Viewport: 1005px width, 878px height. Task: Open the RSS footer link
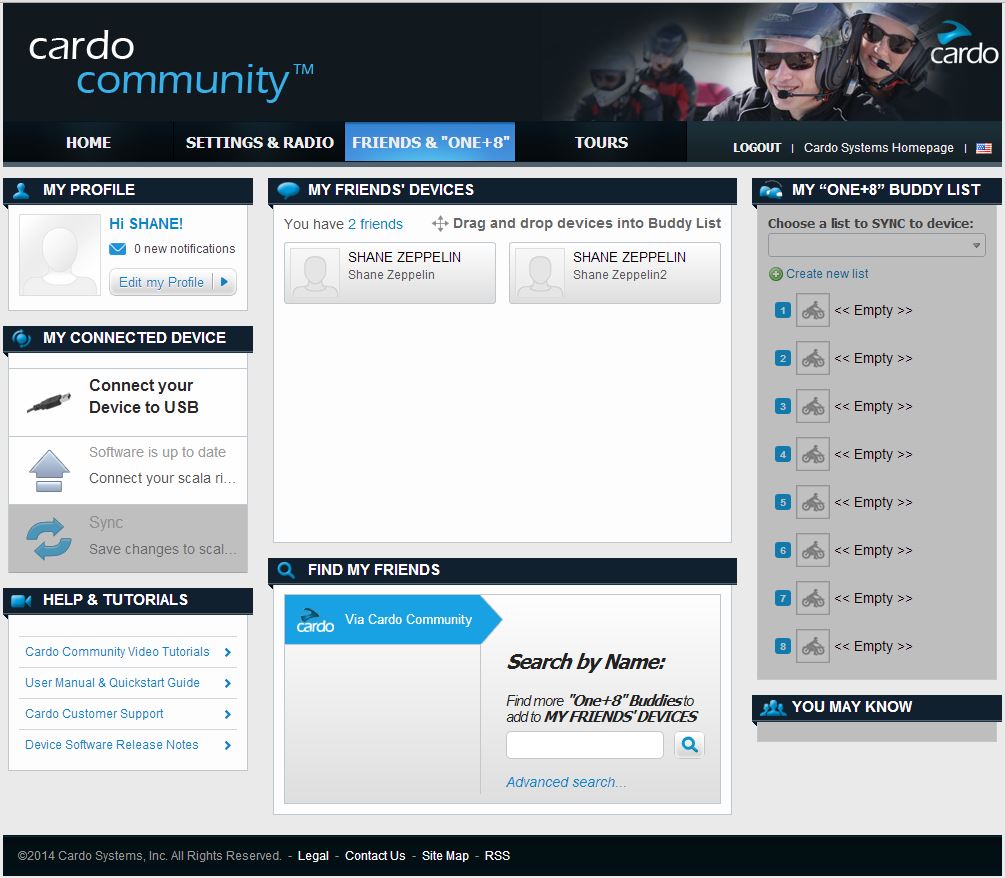click(497, 856)
